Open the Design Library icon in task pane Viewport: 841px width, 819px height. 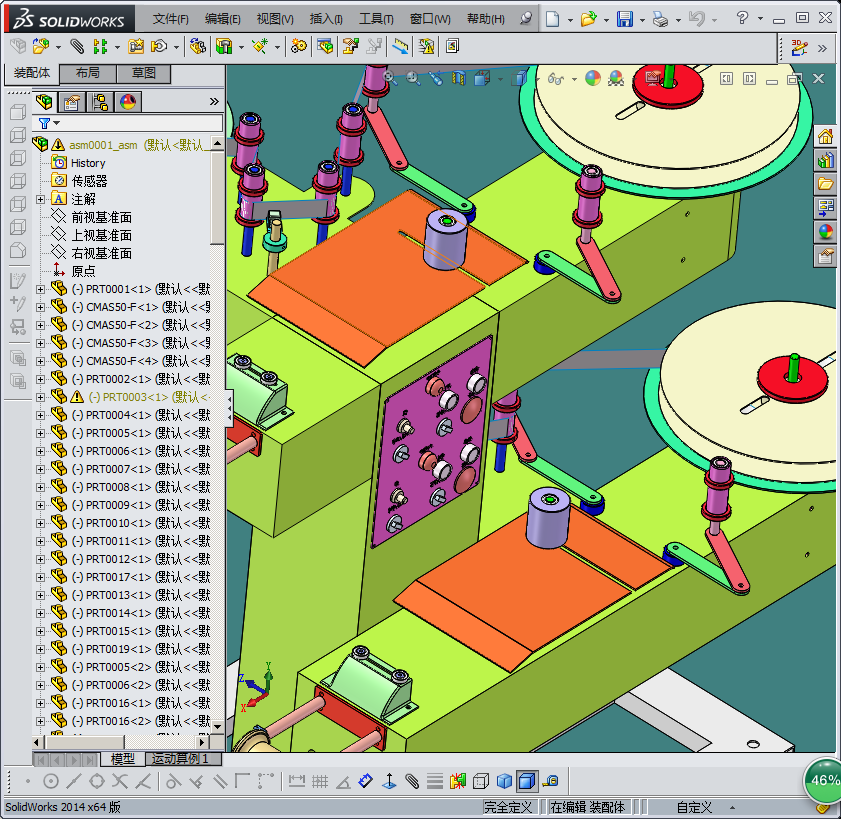pos(825,160)
